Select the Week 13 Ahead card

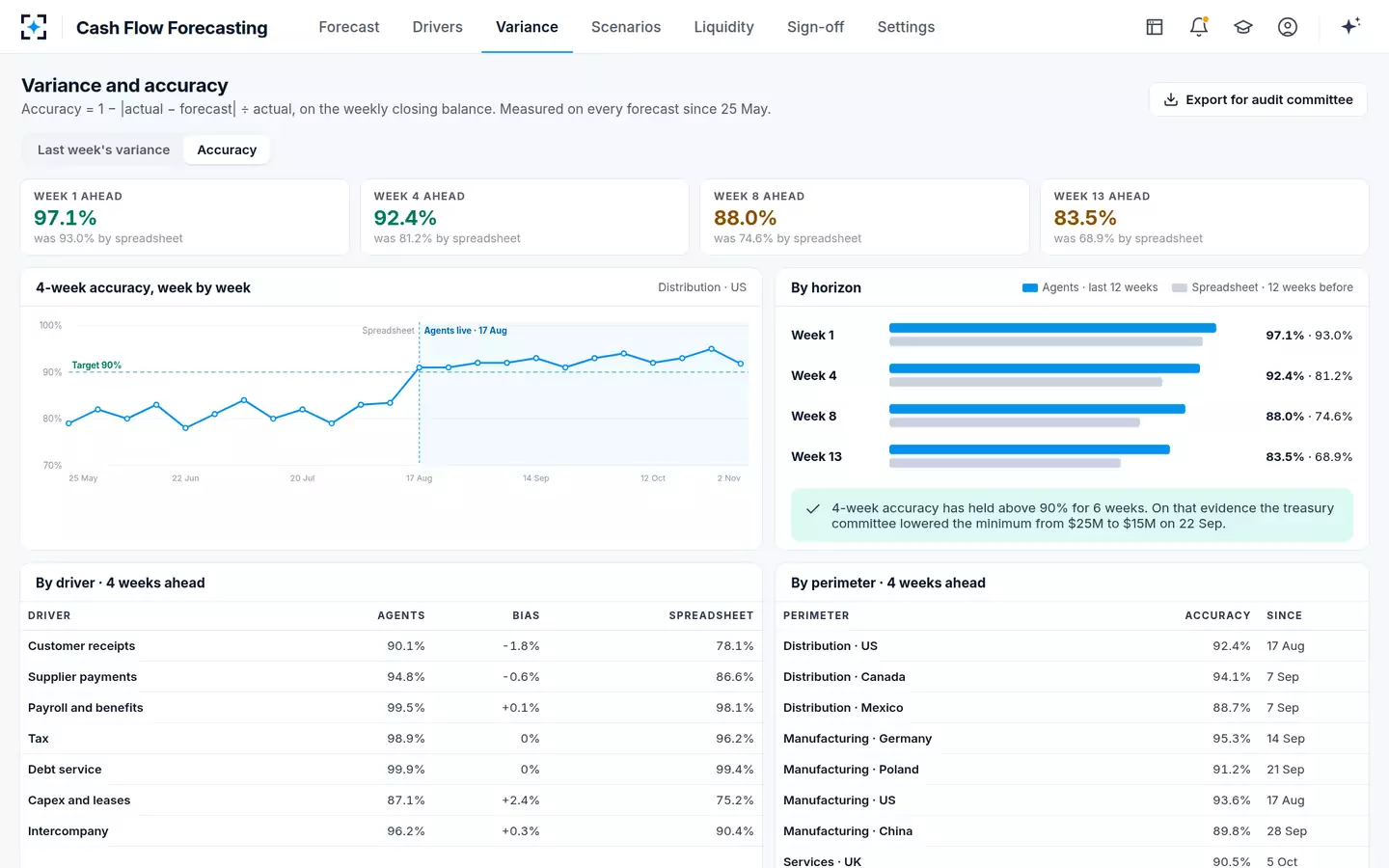pyautogui.click(x=1205, y=217)
